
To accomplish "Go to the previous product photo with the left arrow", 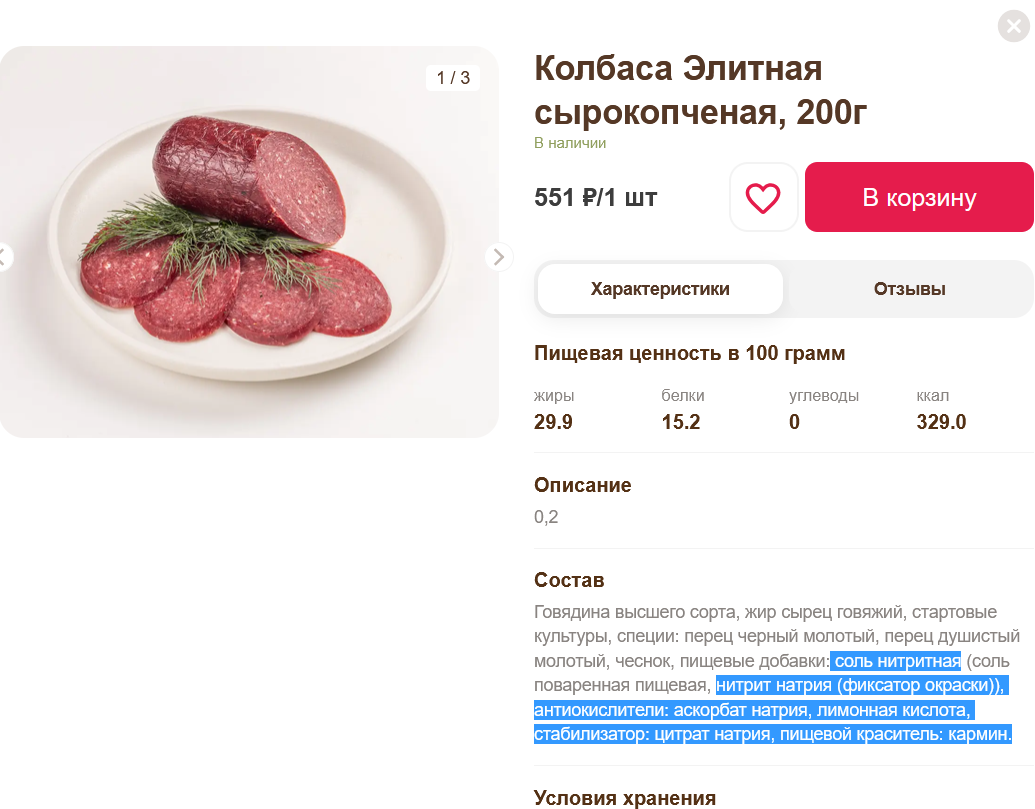I will (x=3, y=257).
